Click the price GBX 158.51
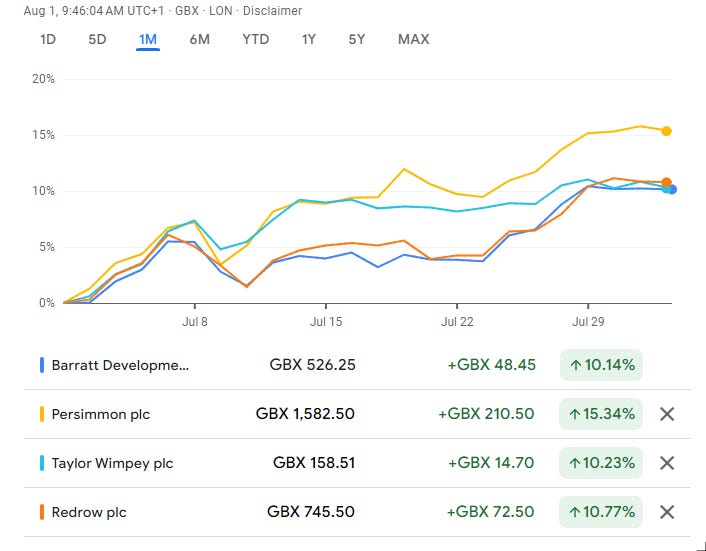Image resolution: width=706 pixels, height=551 pixels. point(314,463)
